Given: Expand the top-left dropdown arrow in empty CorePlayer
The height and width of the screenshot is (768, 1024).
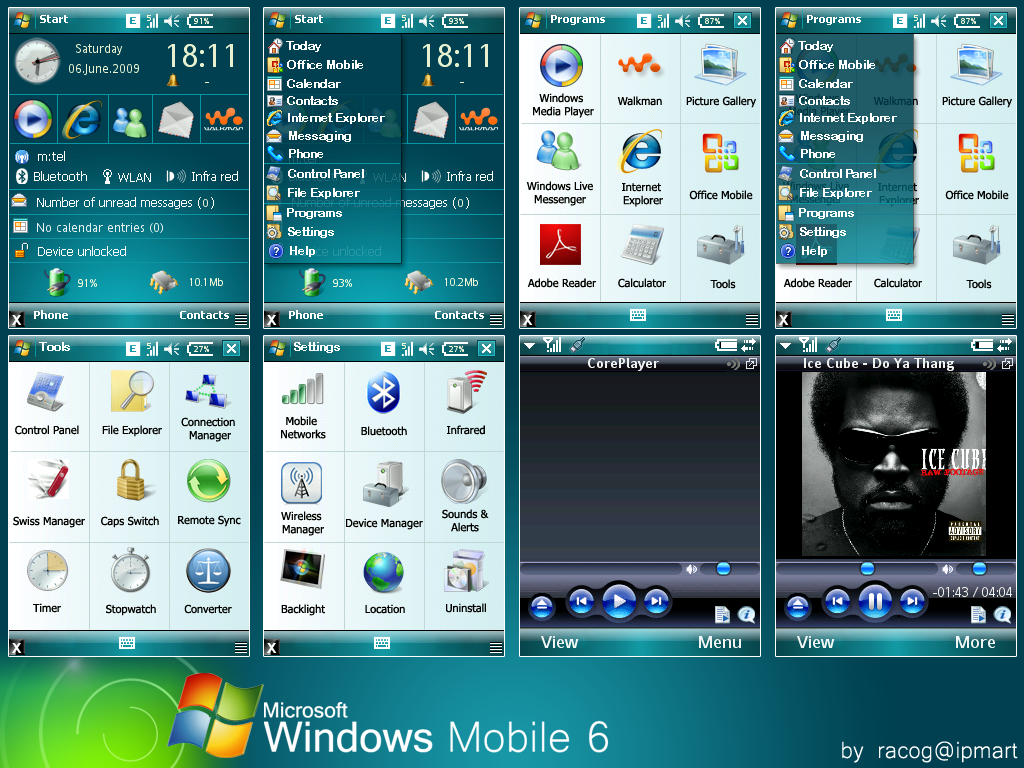Looking at the screenshot, I should pos(530,345).
